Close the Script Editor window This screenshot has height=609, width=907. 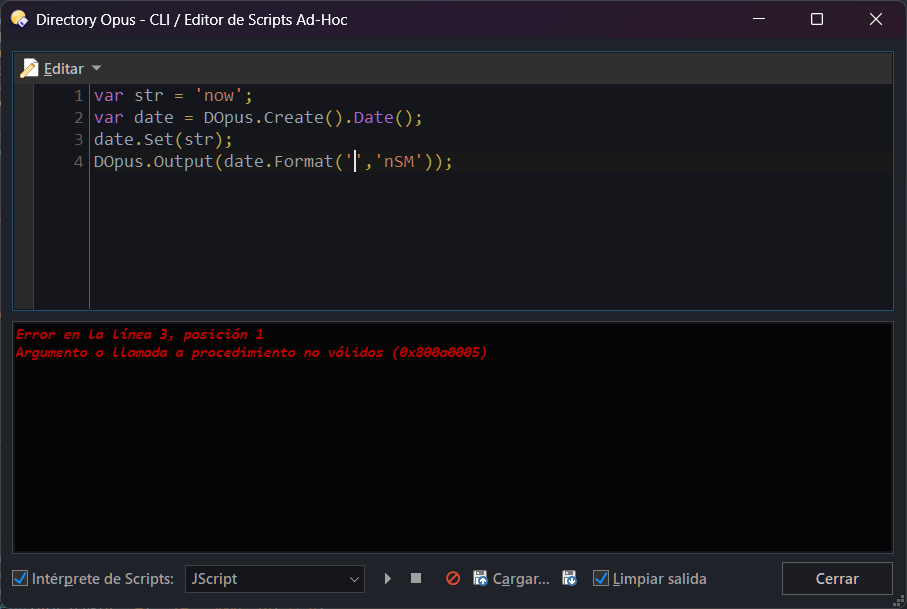[876, 19]
